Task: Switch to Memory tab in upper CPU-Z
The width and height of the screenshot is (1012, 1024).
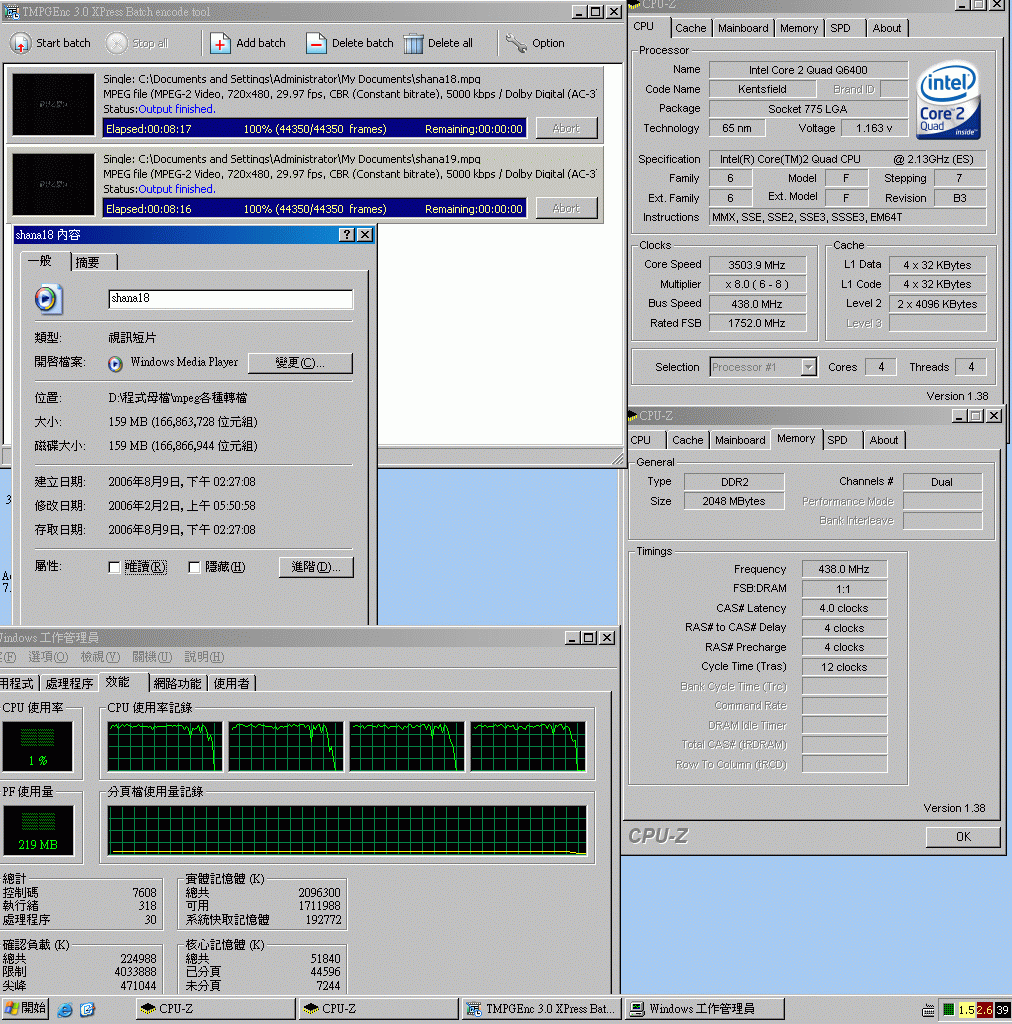Action: 799,28
